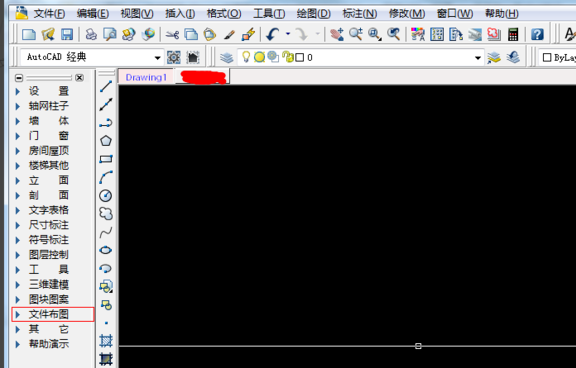Image resolution: width=576 pixels, height=368 pixels.
Task: Expand the 尺寸标注 menu group
Action: (x=48, y=225)
